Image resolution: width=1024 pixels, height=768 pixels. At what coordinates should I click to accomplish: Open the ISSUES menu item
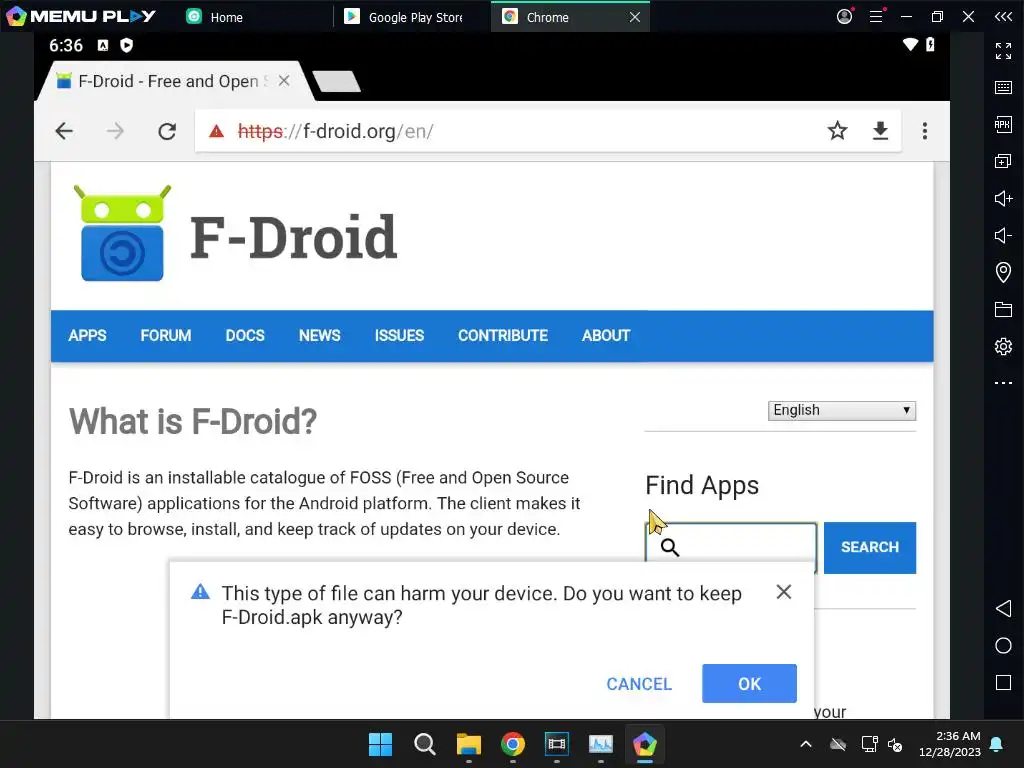[399, 336]
